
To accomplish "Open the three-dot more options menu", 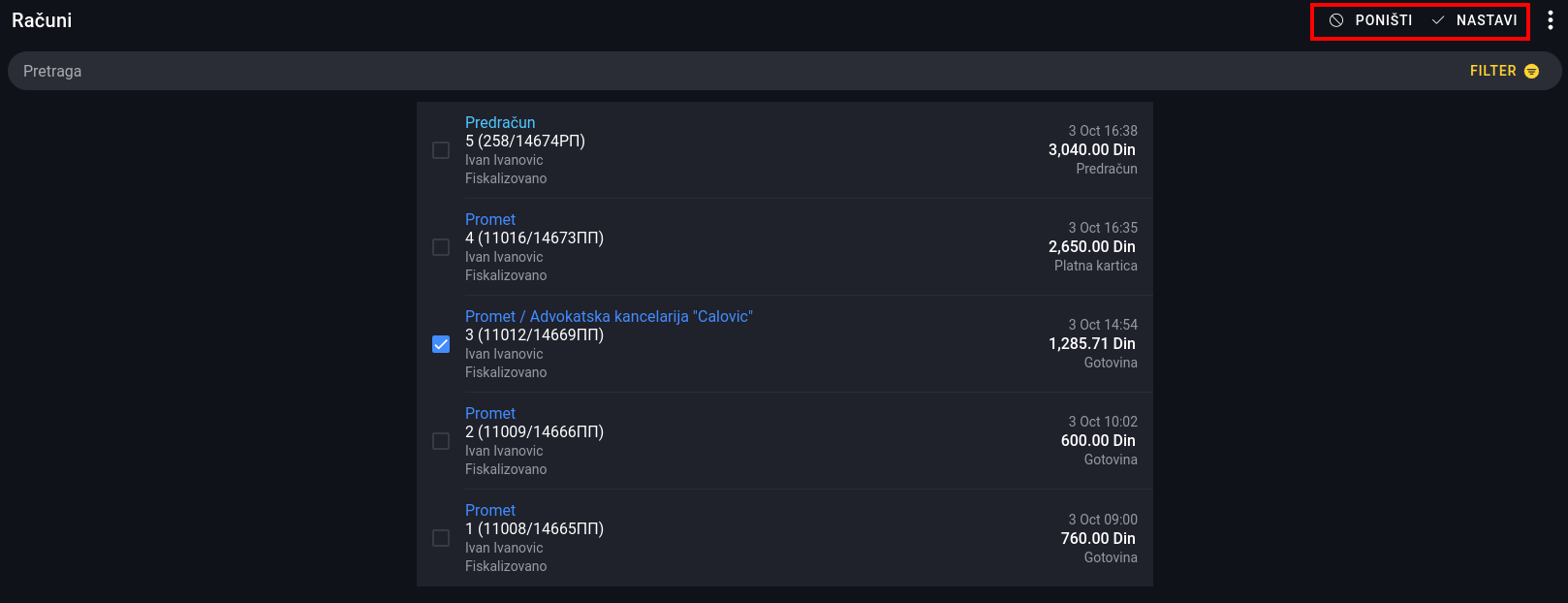I will pyautogui.click(x=1551, y=20).
